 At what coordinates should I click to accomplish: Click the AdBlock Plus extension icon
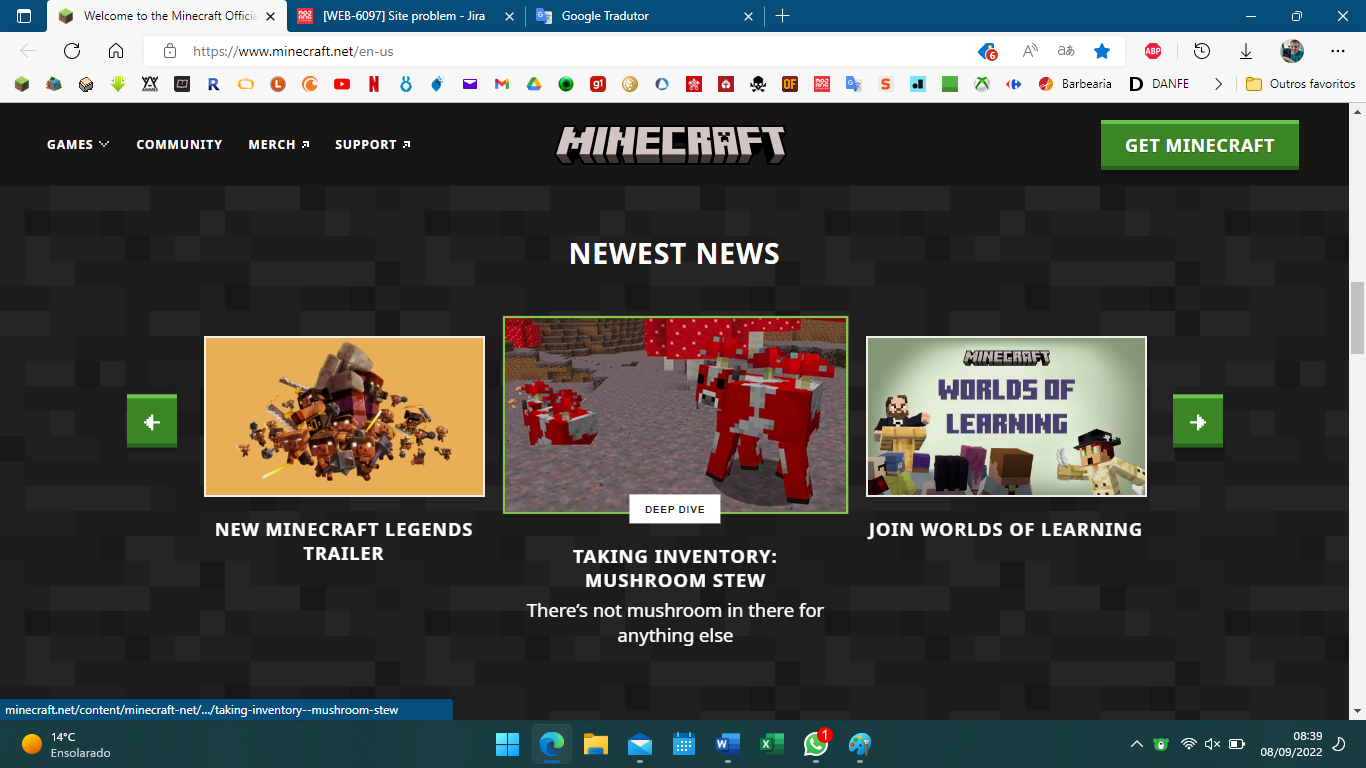click(1153, 51)
